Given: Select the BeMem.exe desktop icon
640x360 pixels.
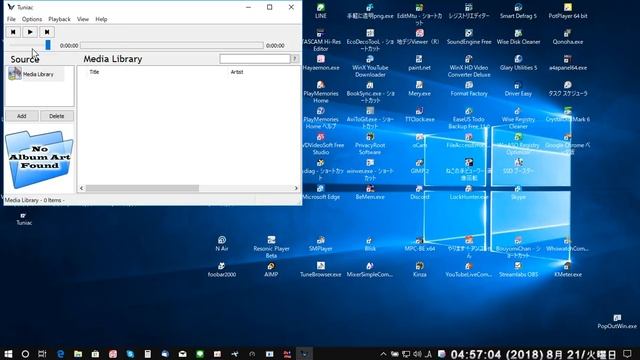Looking at the screenshot, I should coord(370,192).
